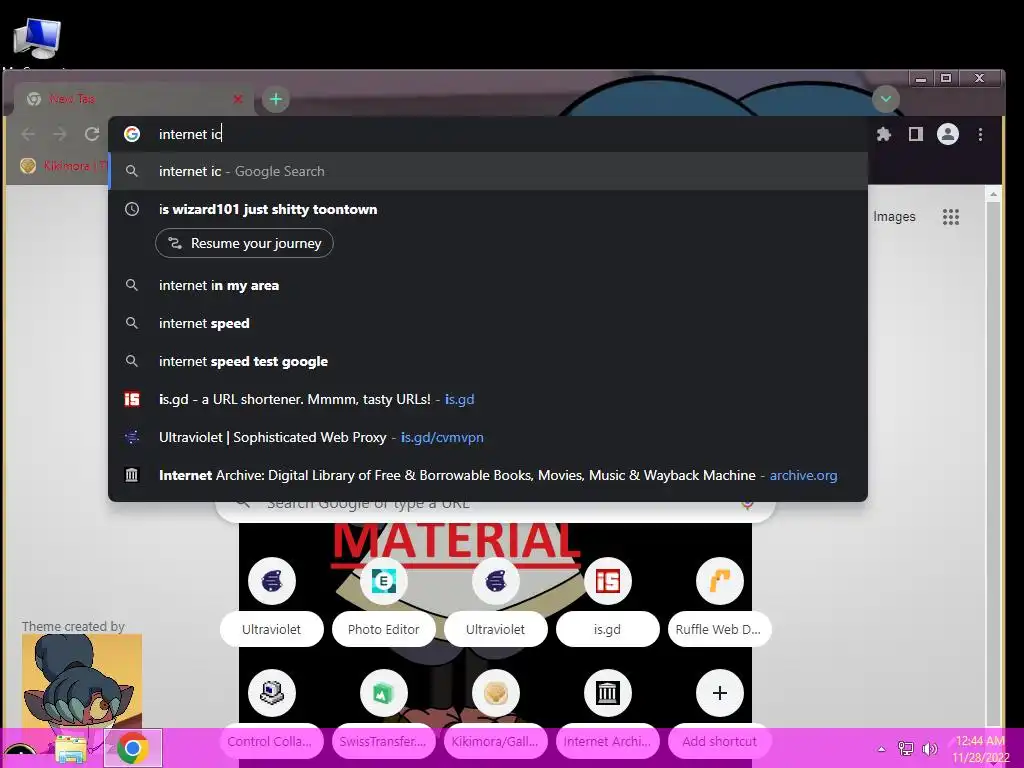
Task: Open the file explorer taskbar icon
Action: [71, 749]
